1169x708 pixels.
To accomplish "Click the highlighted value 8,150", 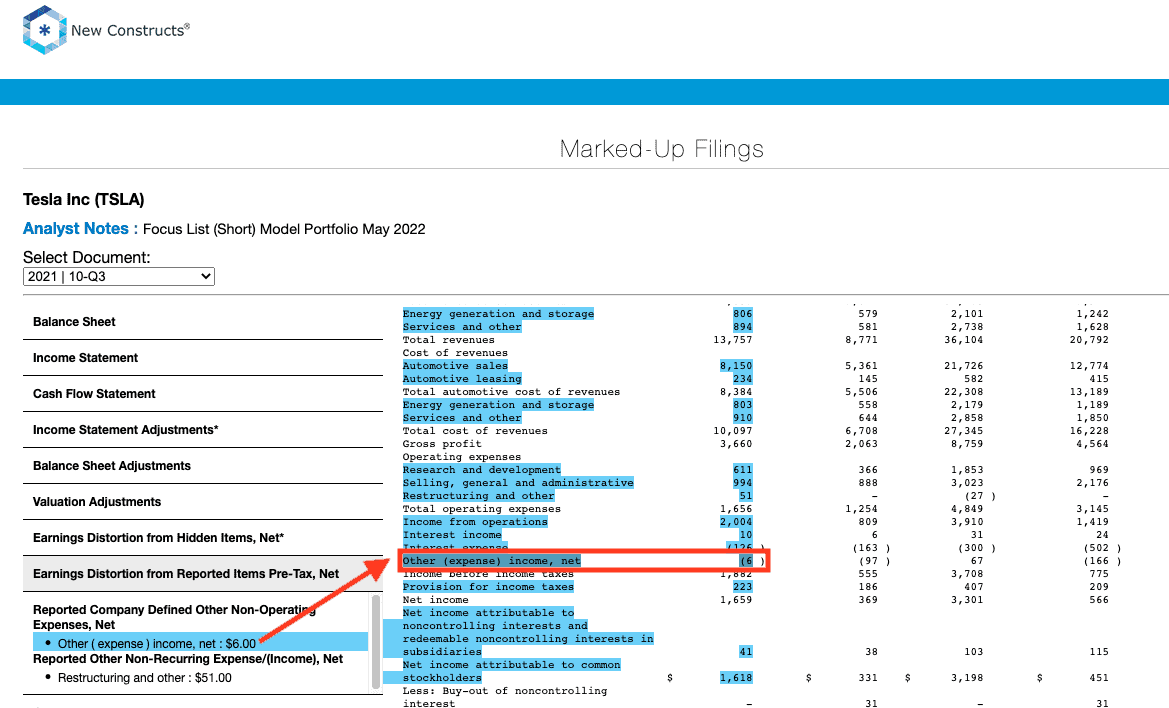I will coord(736,366).
